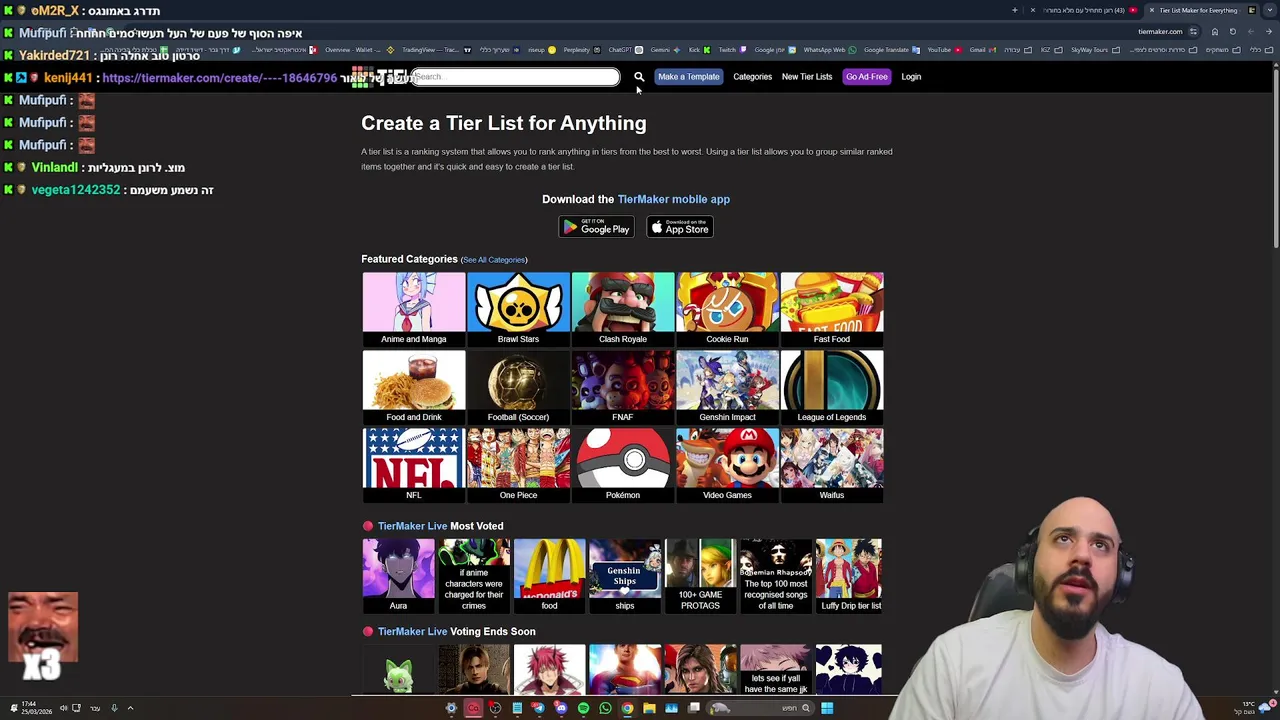The width and height of the screenshot is (1280, 720).
Task: Open a new browser tab with plus icon
Action: tap(1015, 10)
